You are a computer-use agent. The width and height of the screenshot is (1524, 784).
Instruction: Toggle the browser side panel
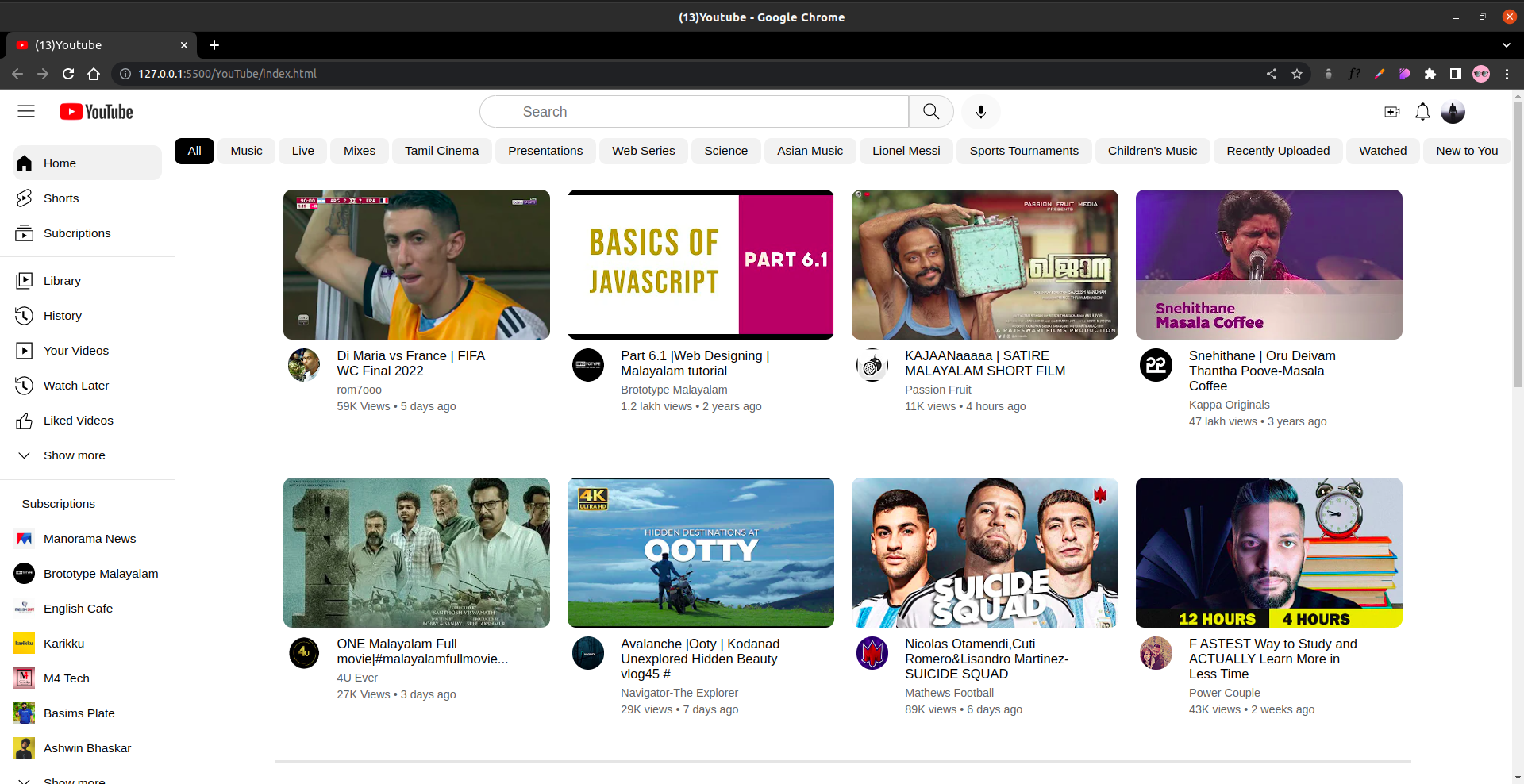pyautogui.click(x=1455, y=74)
